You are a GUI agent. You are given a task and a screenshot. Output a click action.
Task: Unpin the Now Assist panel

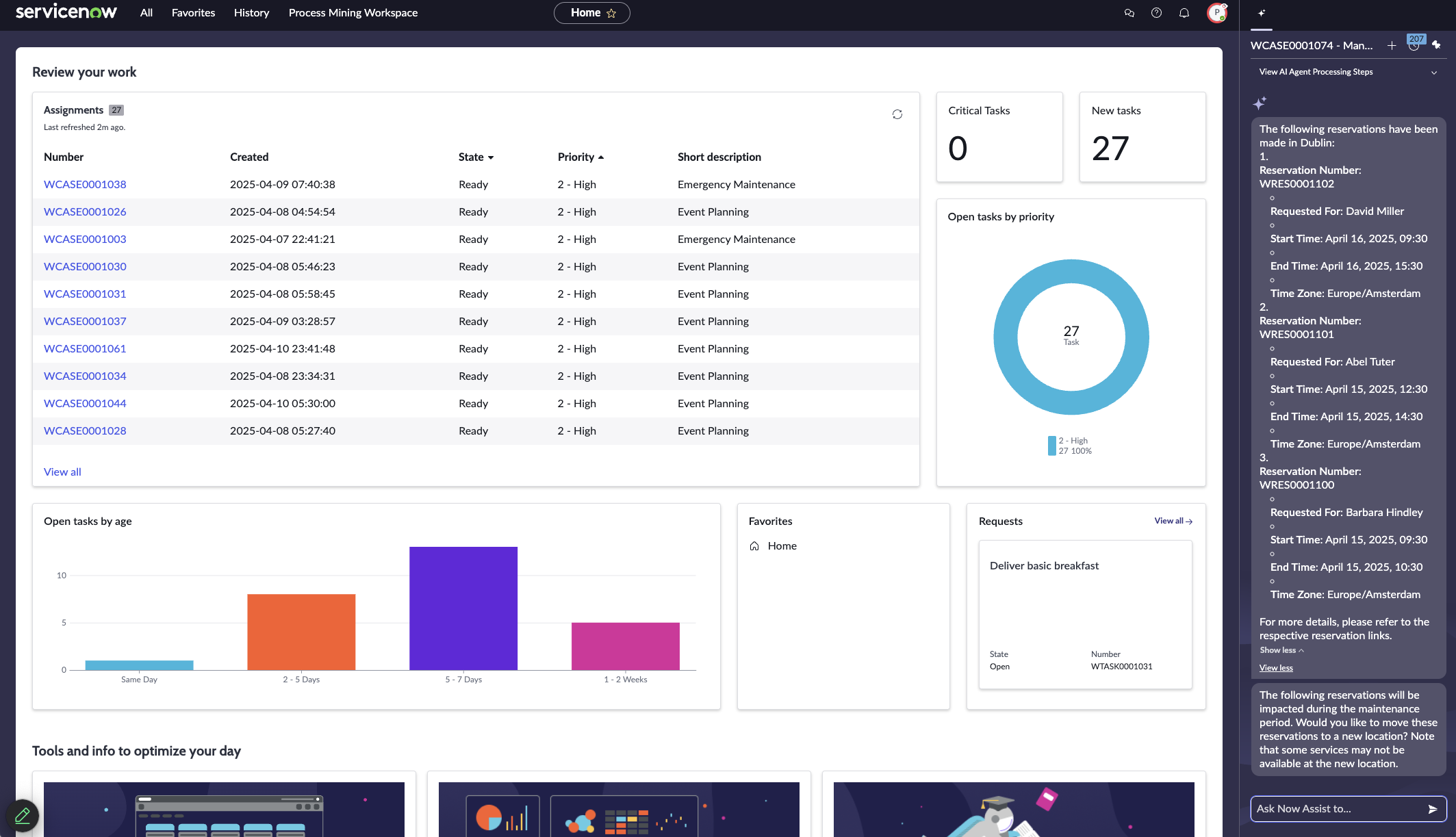(x=1436, y=45)
